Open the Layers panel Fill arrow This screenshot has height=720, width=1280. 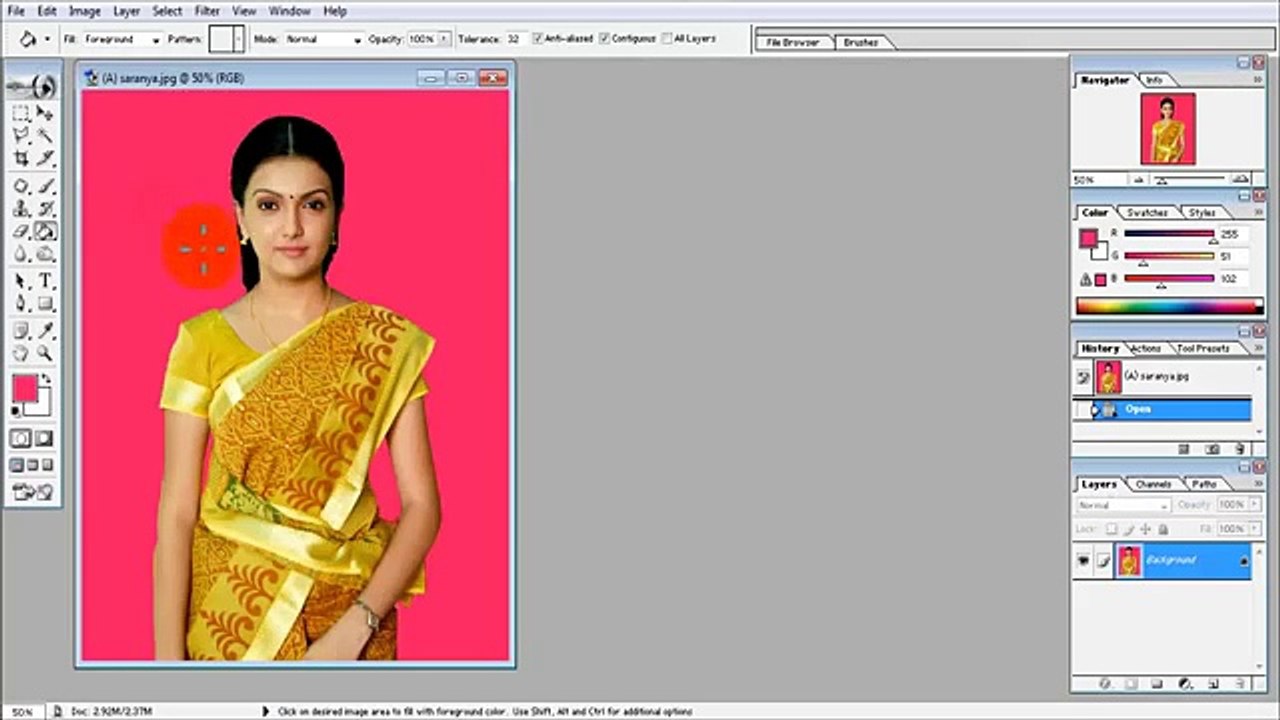click(x=1253, y=529)
